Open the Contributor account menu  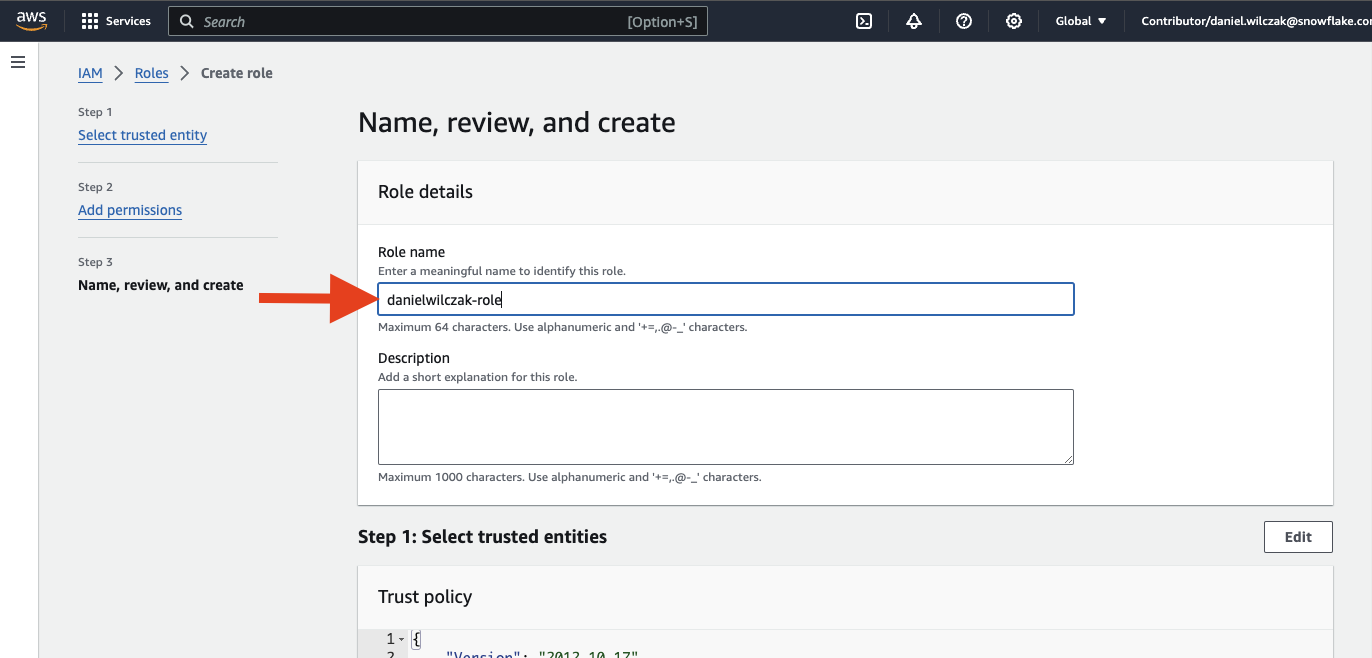point(1256,21)
